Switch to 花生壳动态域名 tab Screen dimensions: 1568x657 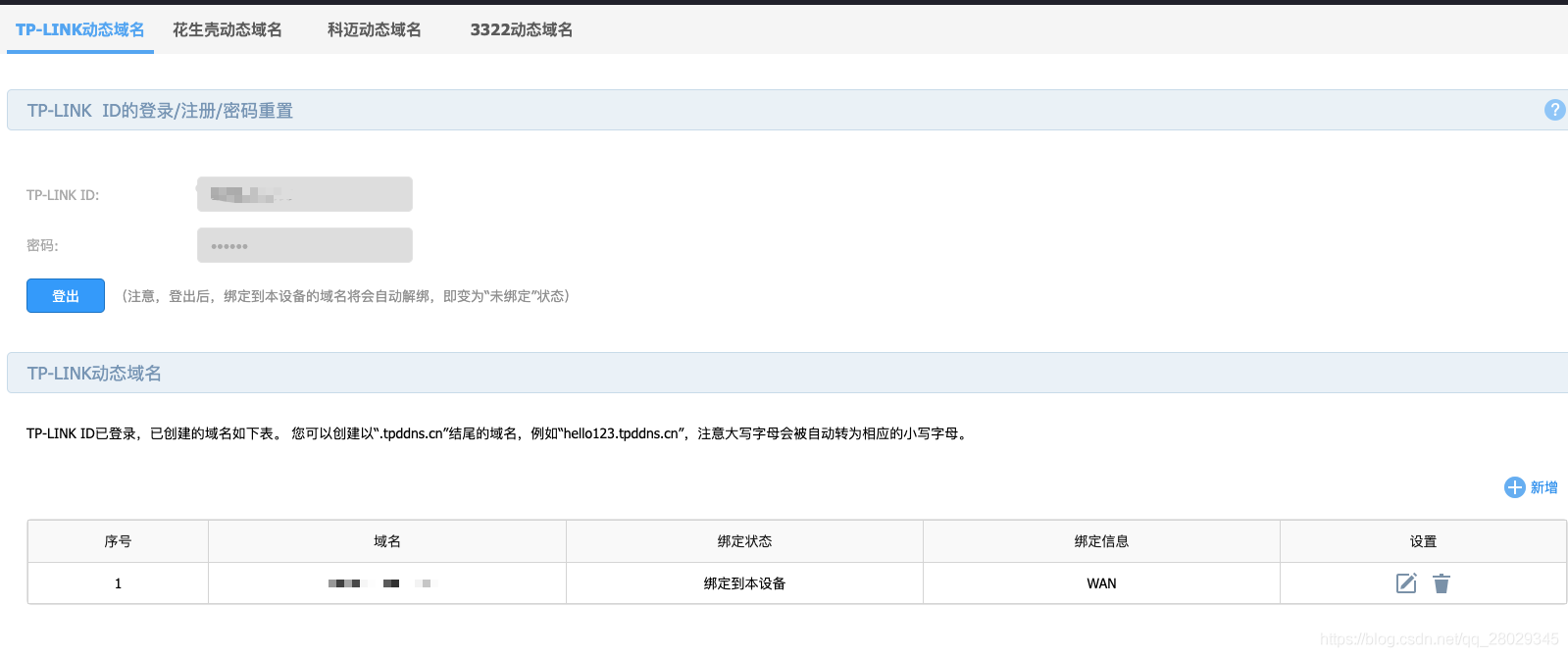pyautogui.click(x=228, y=29)
